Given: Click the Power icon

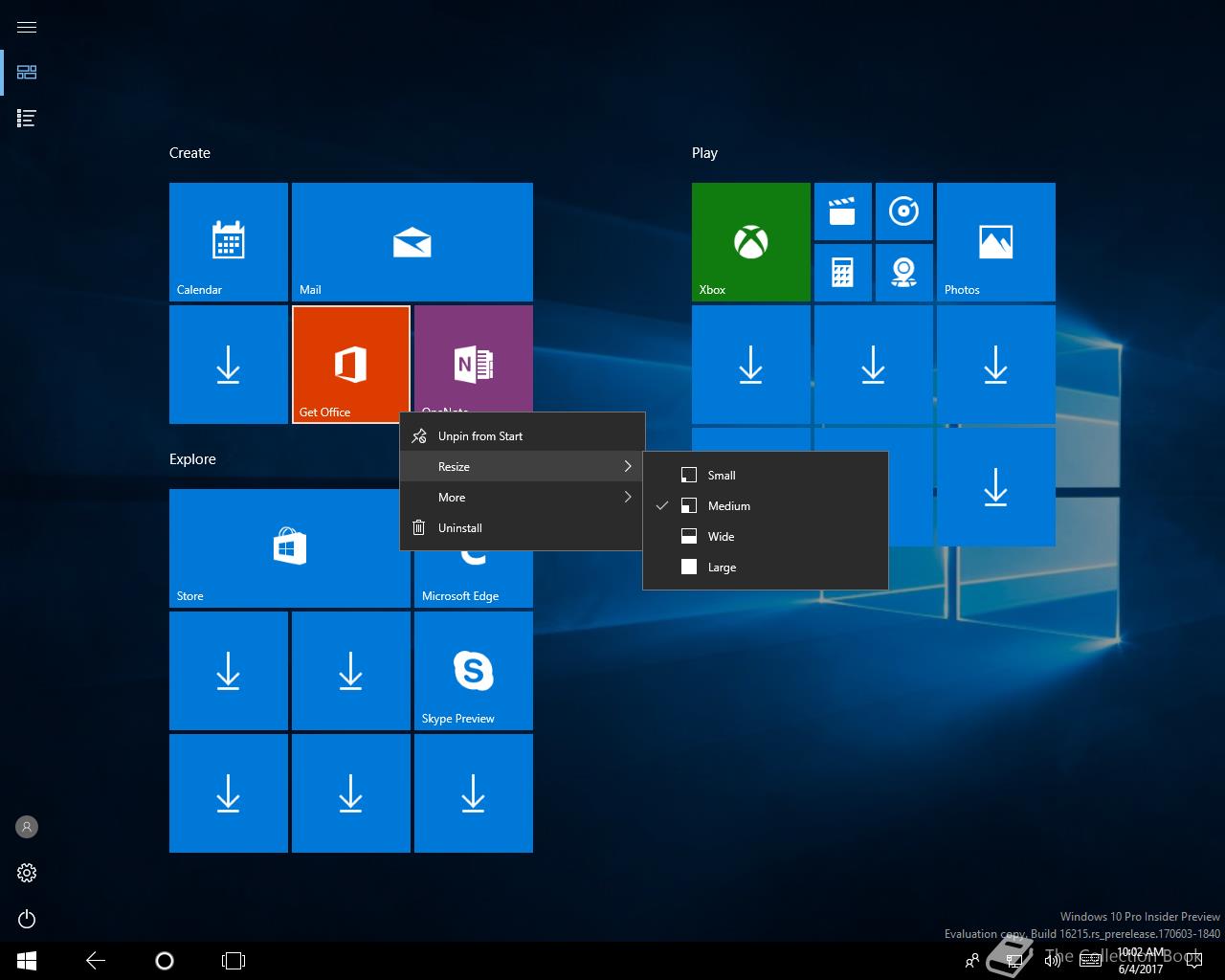Looking at the screenshot, I should tap(27, 919).
